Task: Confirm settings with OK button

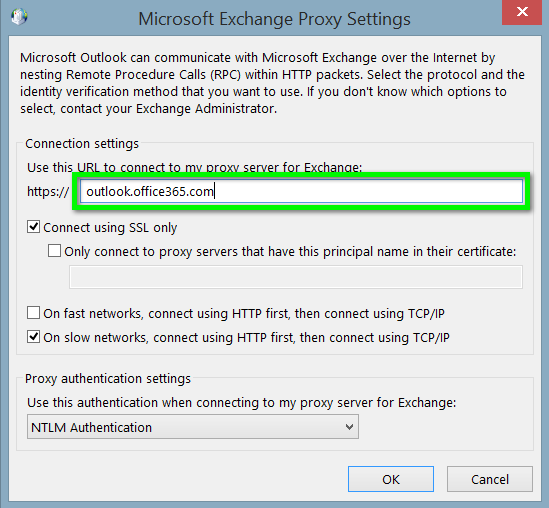Action: pyautogui.click(x=391, y=479)
